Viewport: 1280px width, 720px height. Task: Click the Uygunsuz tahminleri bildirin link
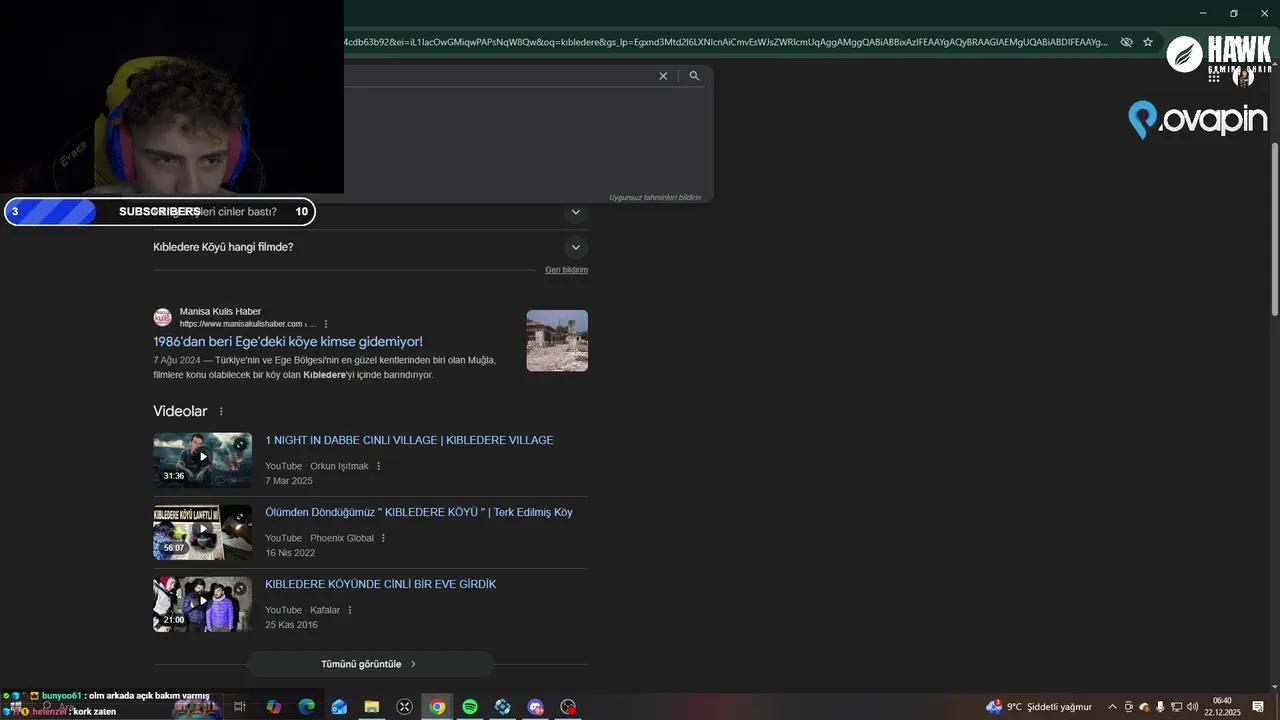coord(655,198)
